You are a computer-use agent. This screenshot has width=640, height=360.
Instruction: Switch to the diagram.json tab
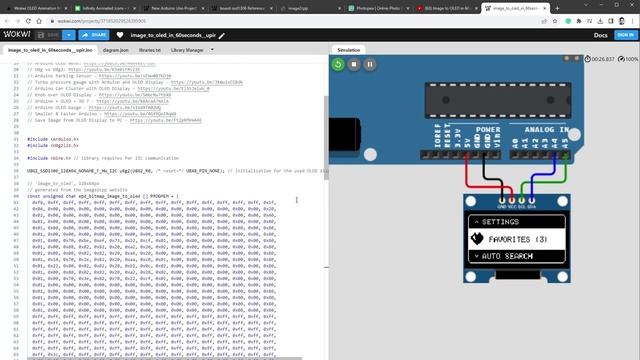116,50
